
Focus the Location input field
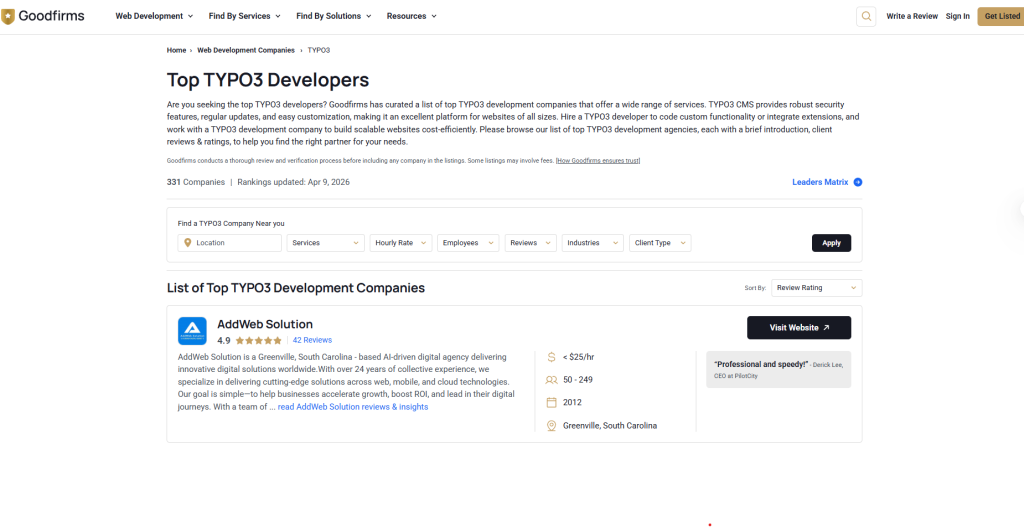click(x=230, y=243)
